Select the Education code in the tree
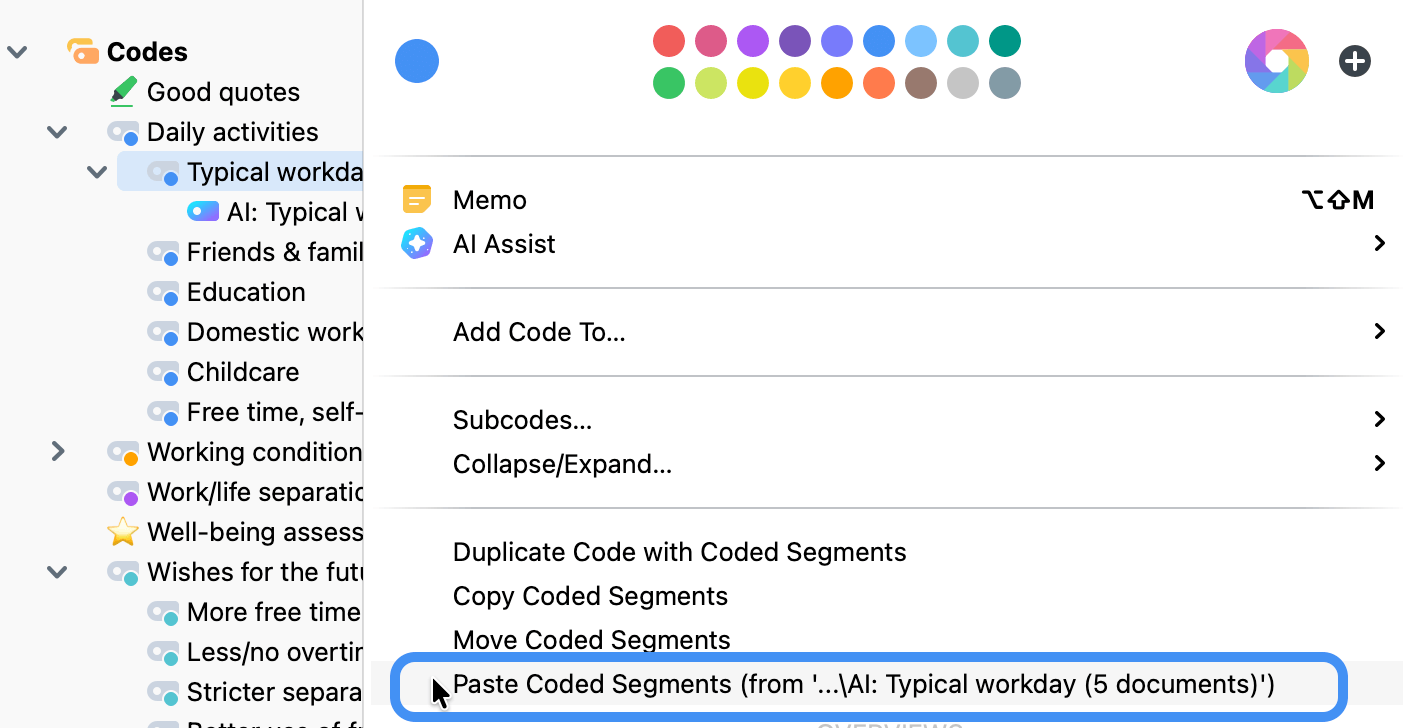This screenshot has width=1403, height=728. click(245, 291)
